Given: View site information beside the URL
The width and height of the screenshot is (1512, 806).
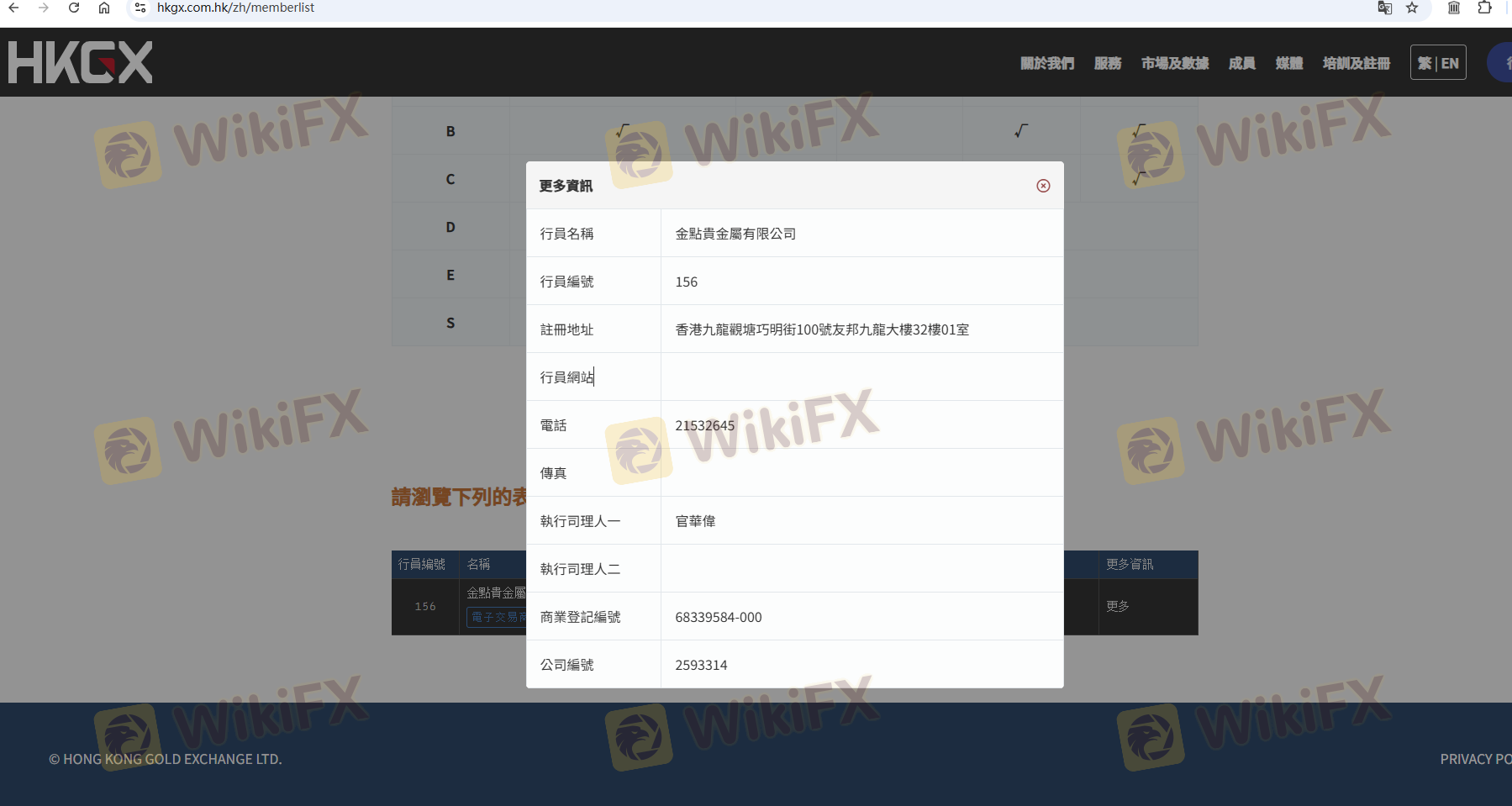Looking at the screenshot, I should pos(140,8).
